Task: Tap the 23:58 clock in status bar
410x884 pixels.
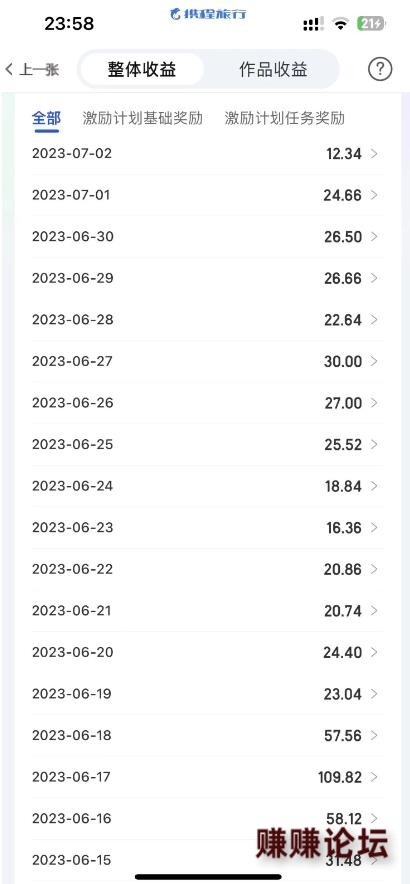Action: [x=69, y=24]
